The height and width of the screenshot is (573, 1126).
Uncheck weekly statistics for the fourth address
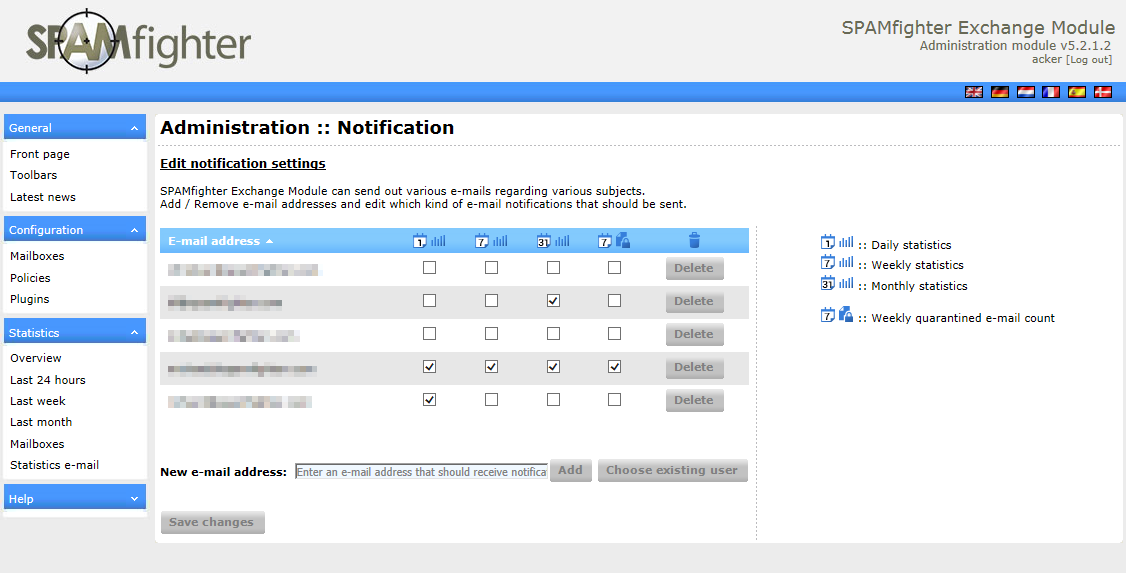tap(491, 367)
